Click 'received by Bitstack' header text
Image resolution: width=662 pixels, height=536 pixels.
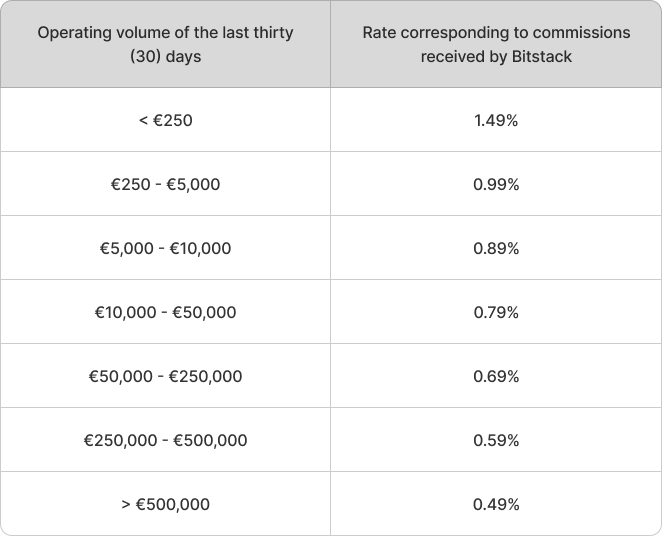tap(496, 56)
